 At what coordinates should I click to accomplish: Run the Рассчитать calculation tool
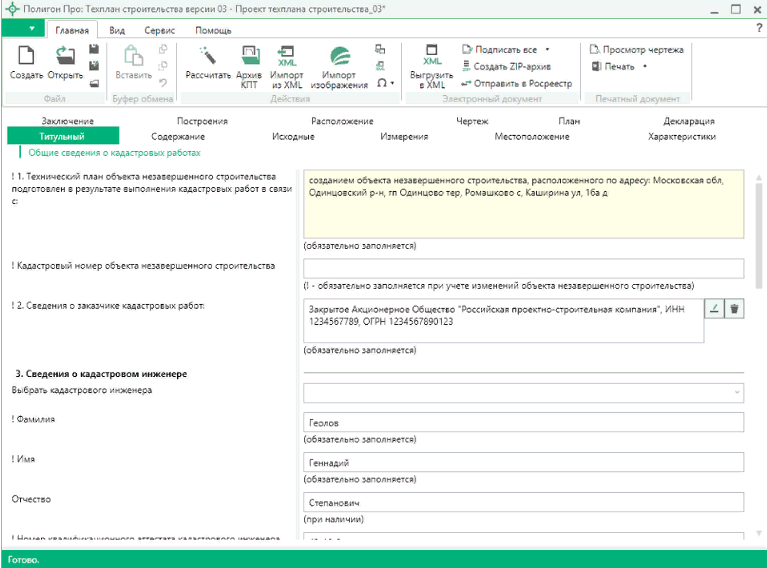(x=208, y=57)
